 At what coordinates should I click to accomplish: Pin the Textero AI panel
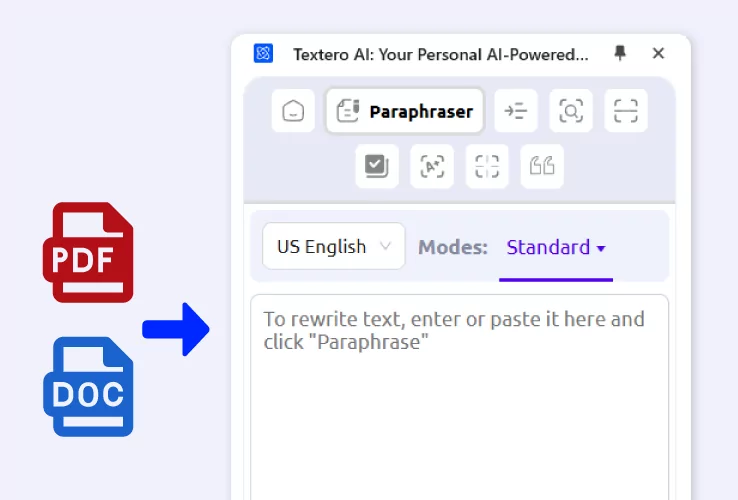(620, 53)
